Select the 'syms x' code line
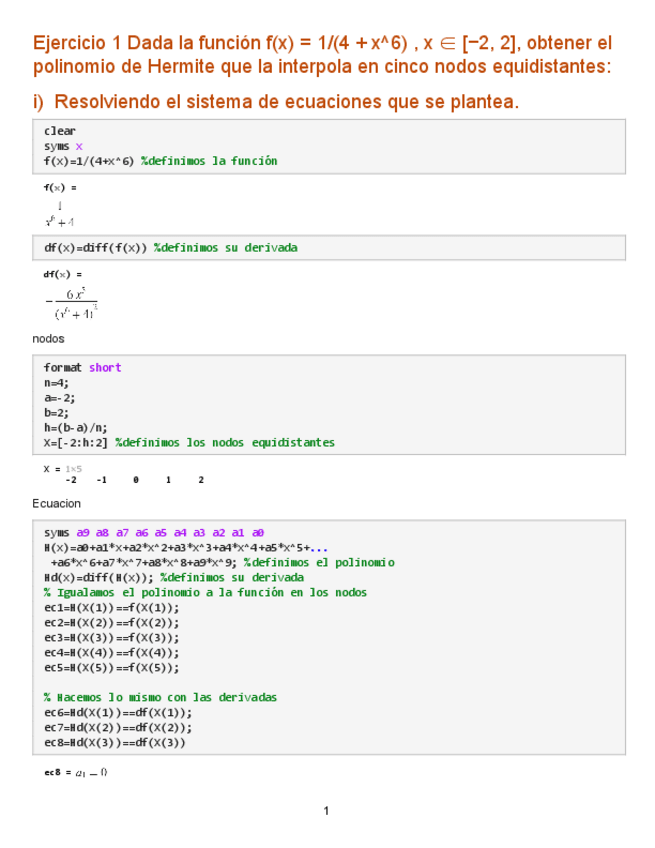 [63, 146]
